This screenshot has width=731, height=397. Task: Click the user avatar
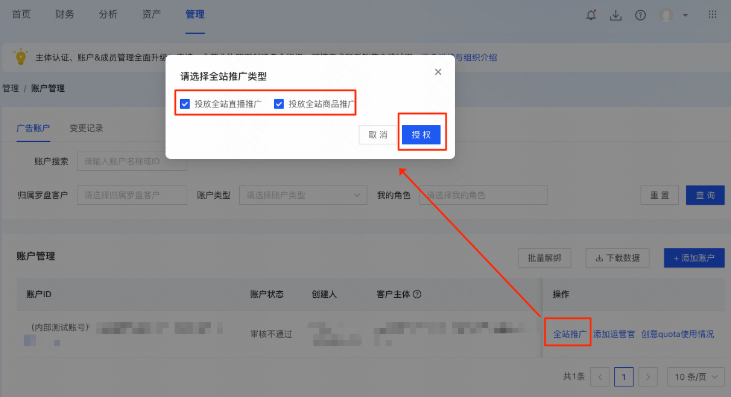point(666,15)
